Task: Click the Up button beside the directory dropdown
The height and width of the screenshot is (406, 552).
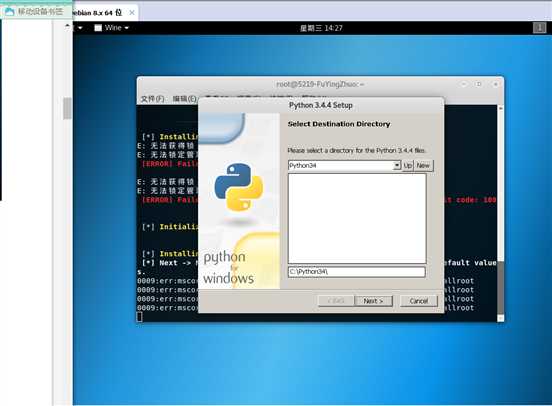Action: 408,165
